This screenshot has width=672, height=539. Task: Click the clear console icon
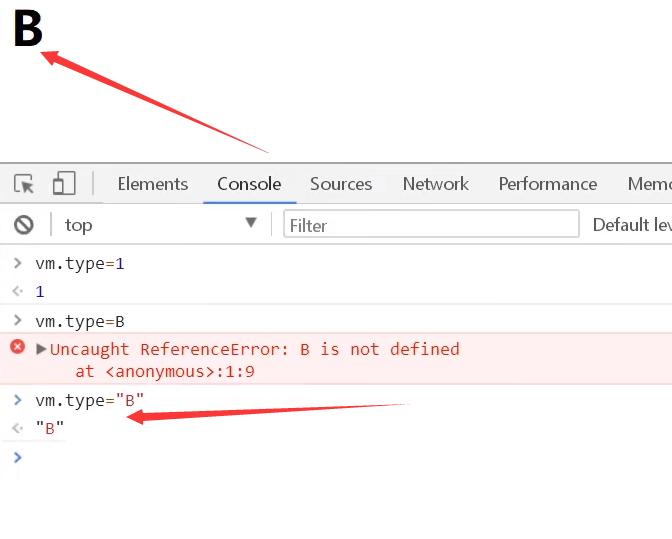pos(24,225)
